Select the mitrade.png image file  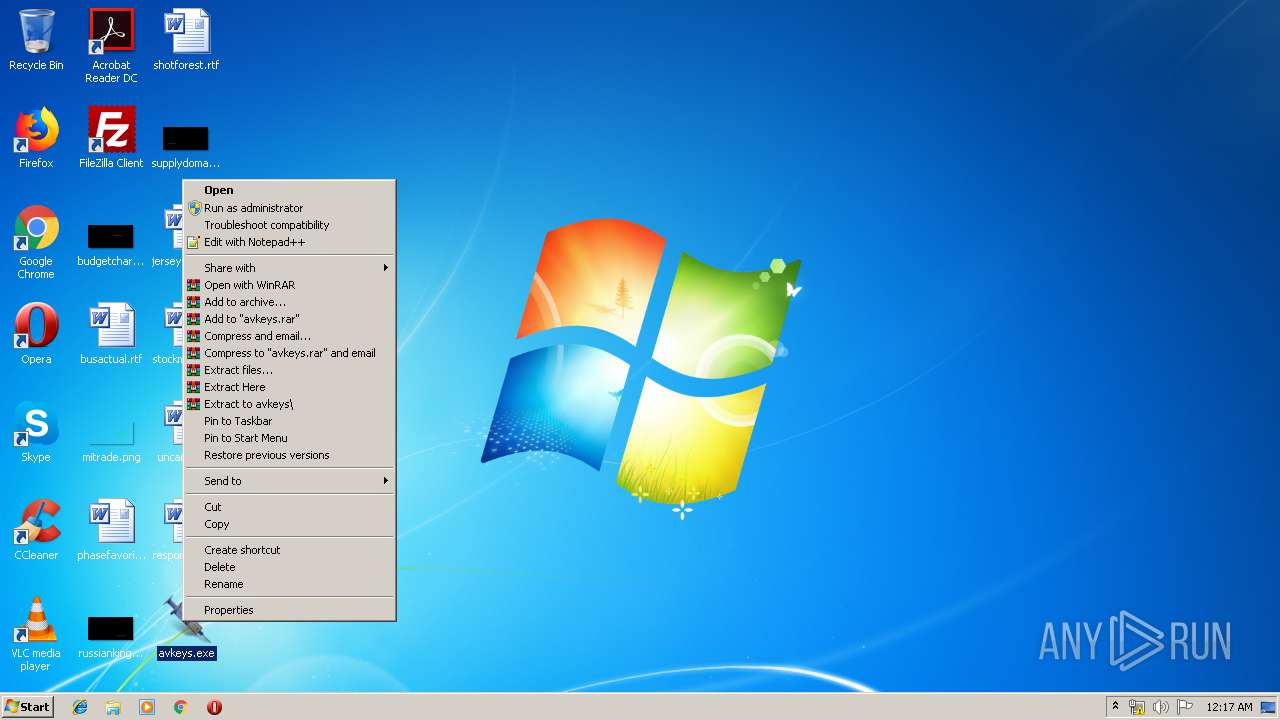click(x=111, y=441)
